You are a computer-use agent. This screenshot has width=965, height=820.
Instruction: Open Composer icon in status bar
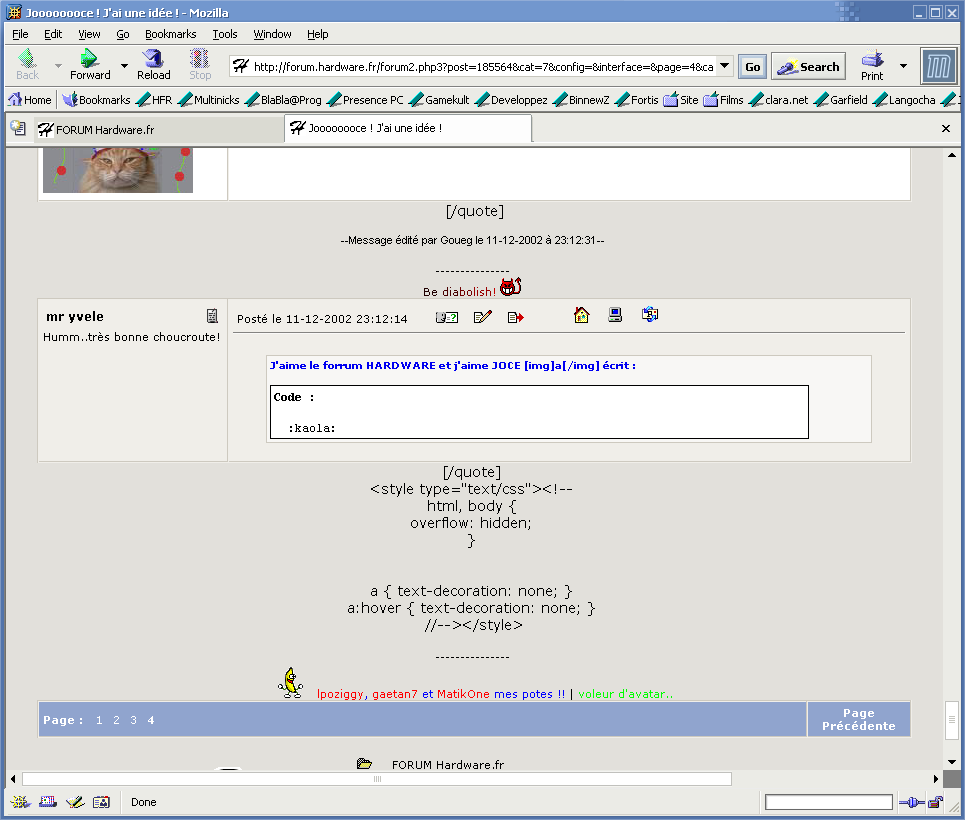(74, 802)
